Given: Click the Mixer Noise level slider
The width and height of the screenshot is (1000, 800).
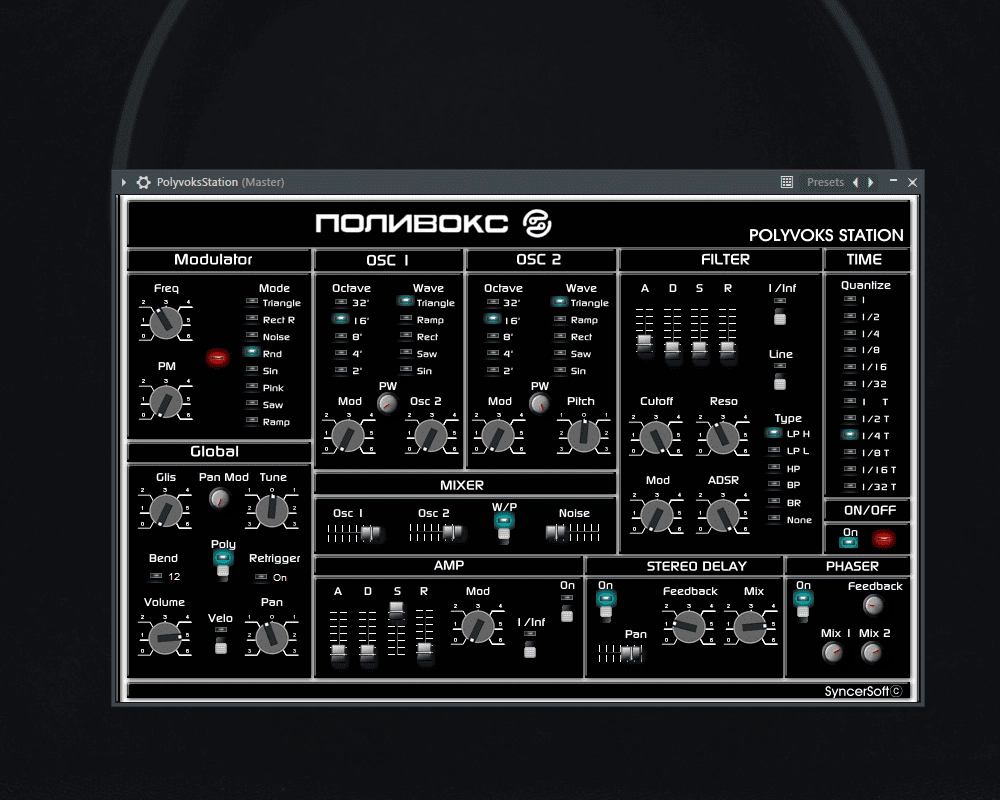Looking at the screenshot, I should click(x=555, y=532).
